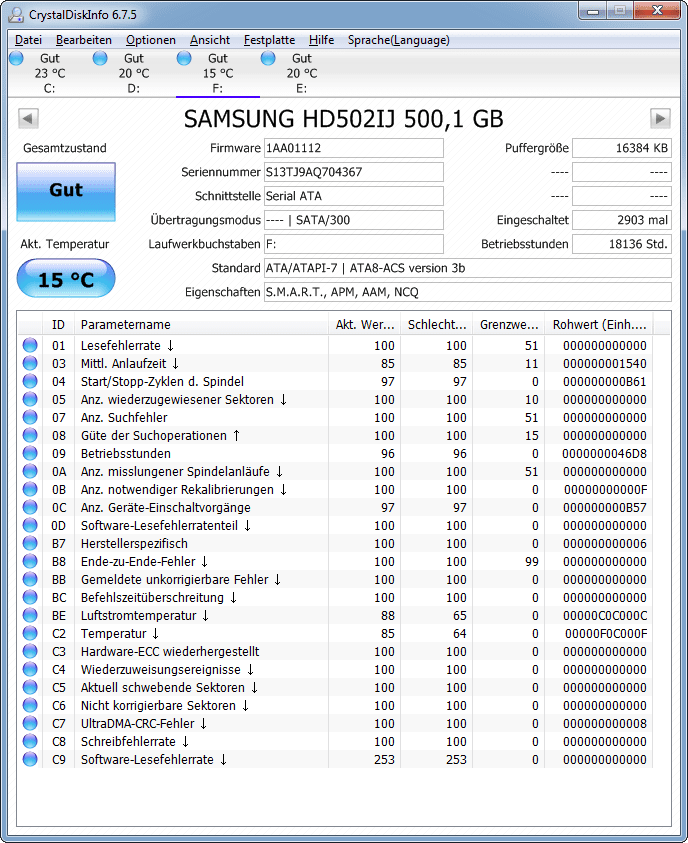Click status icon of wiederzugewiesener Sektoren row
Image resolution: width=688 pixels, height=843 pixels.
(30, 399)
